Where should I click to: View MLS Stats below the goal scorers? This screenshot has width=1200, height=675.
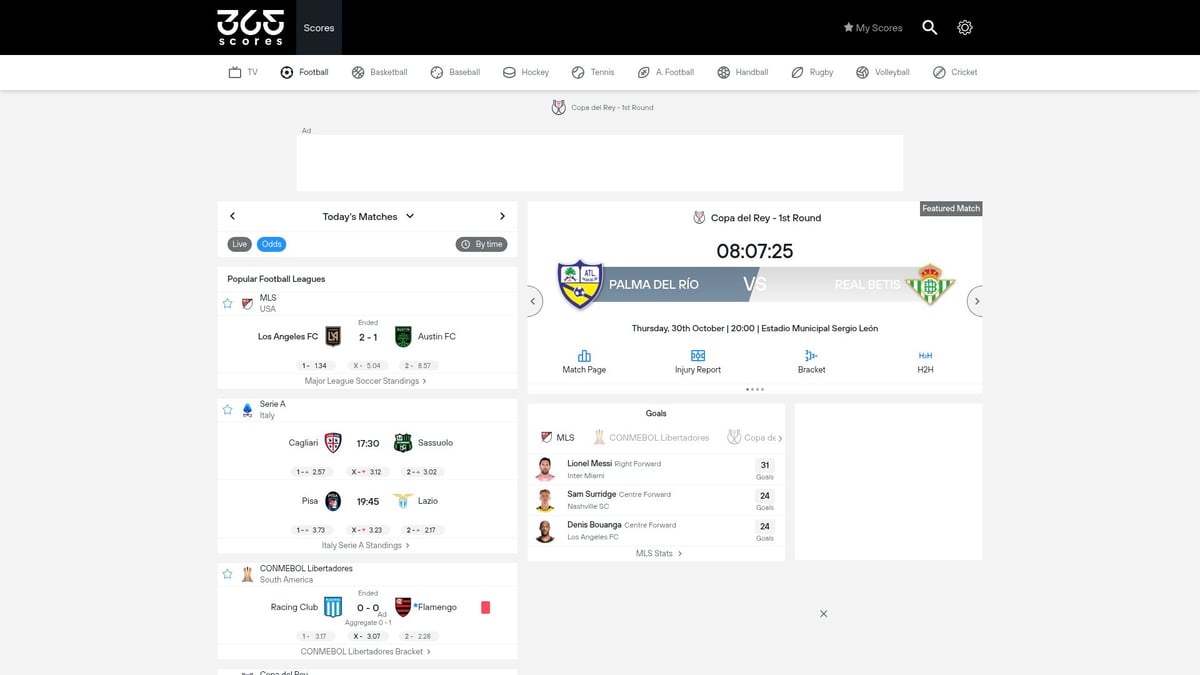(x=655, y=552)
